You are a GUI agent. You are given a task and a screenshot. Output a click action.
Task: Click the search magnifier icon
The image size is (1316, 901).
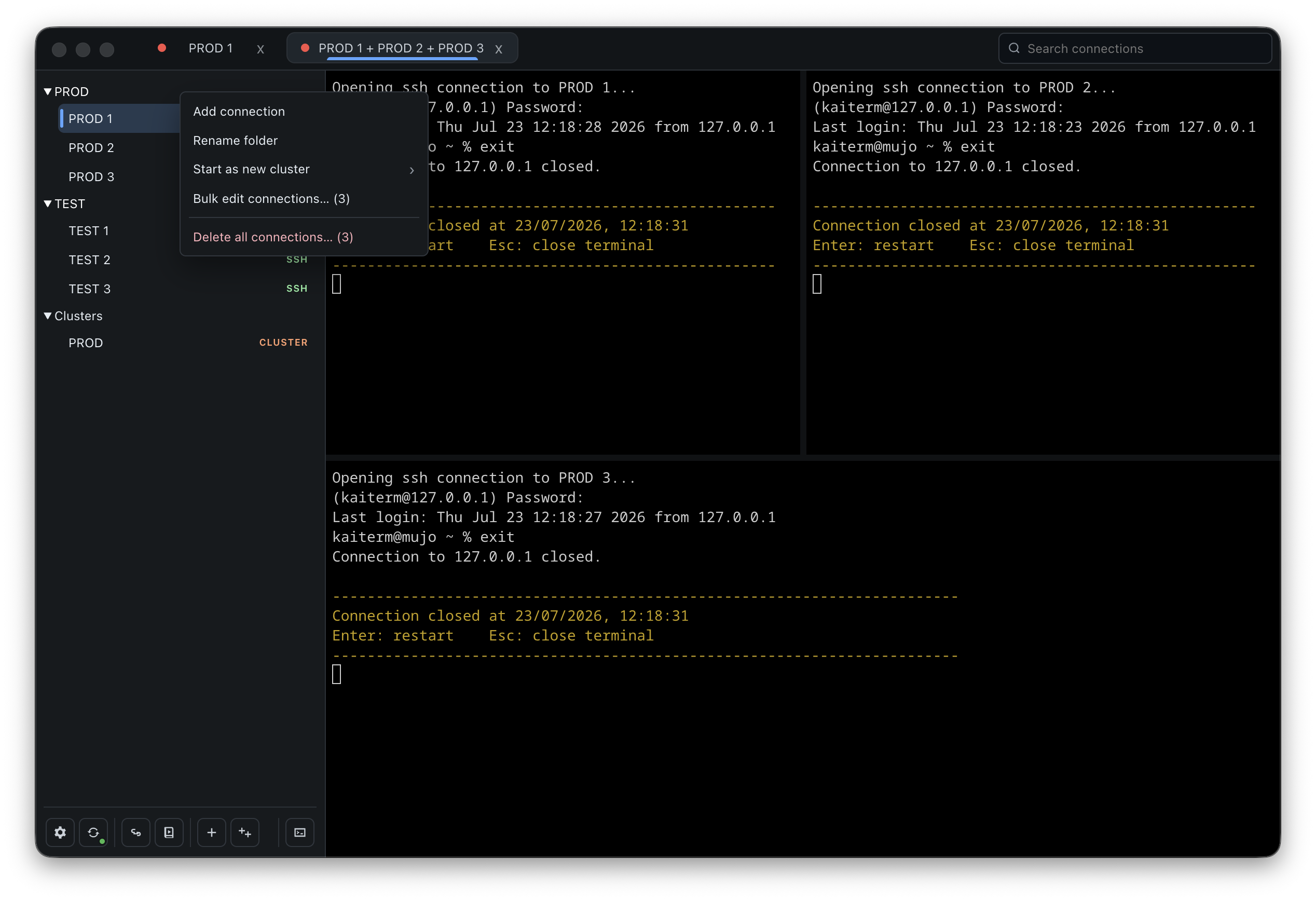pyautogui.click(x=1014, y=48)
